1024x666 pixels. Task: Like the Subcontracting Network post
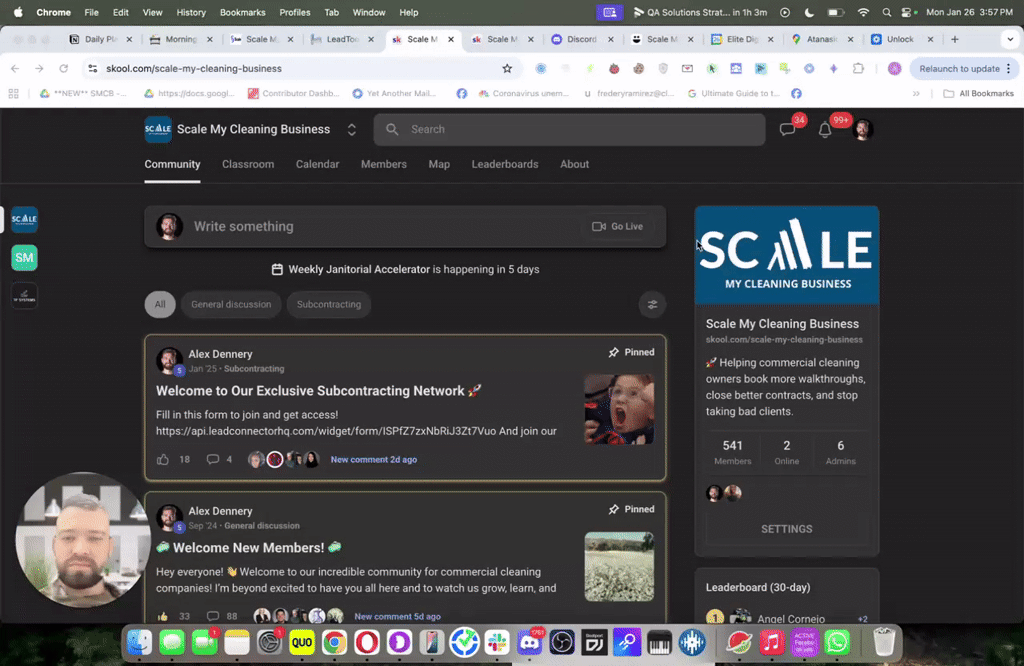pos(163,459)
